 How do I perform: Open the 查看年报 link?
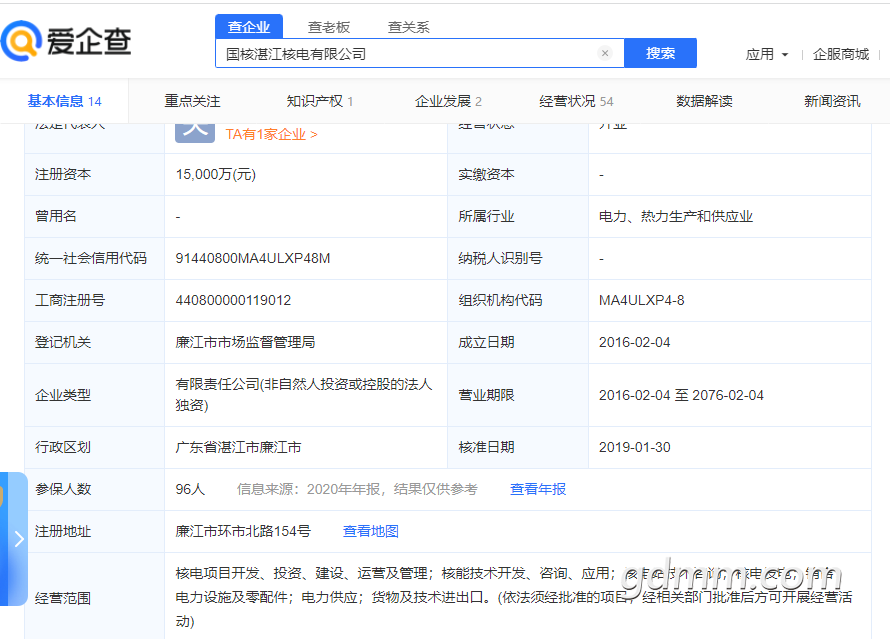(538, 489)
